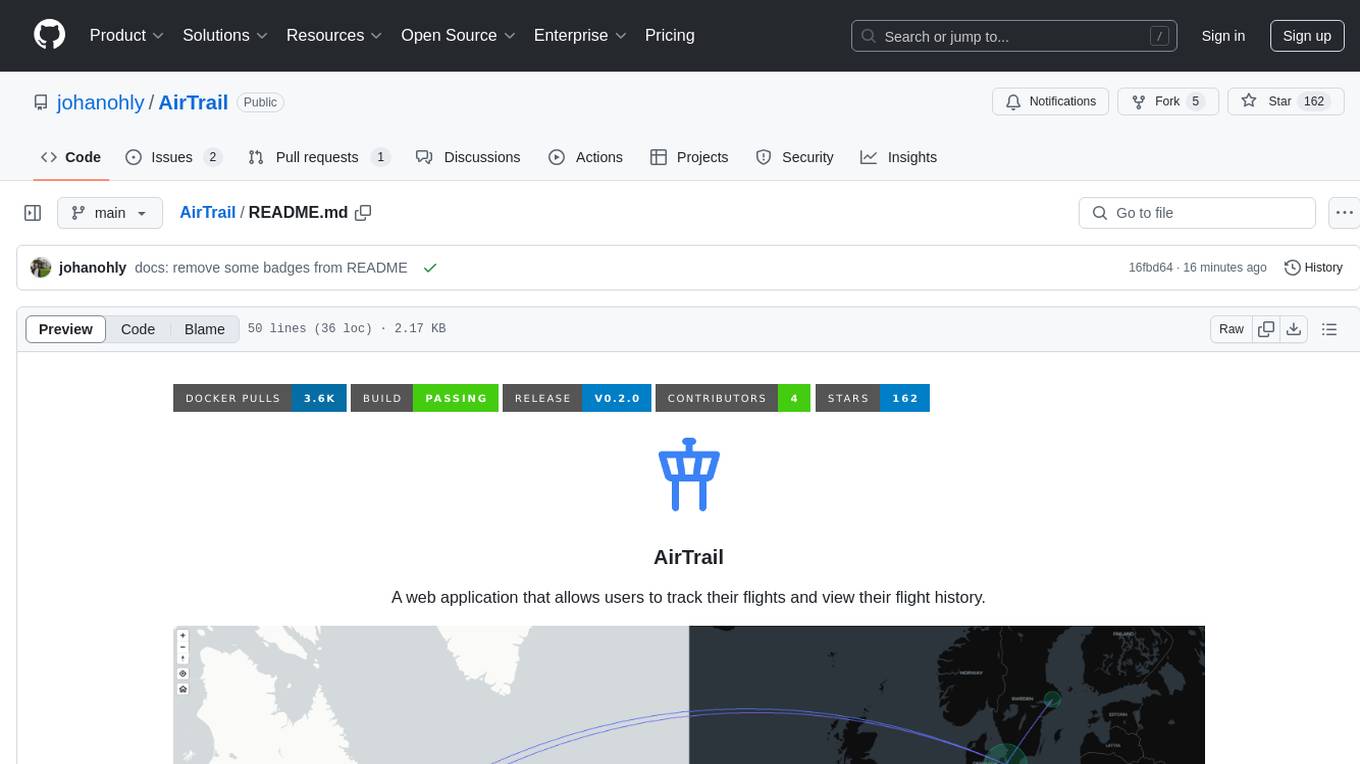Open commit hash 16fbd64
Screen dimensions: 1360x764
pyautogui.click(x=1150, y=267)
